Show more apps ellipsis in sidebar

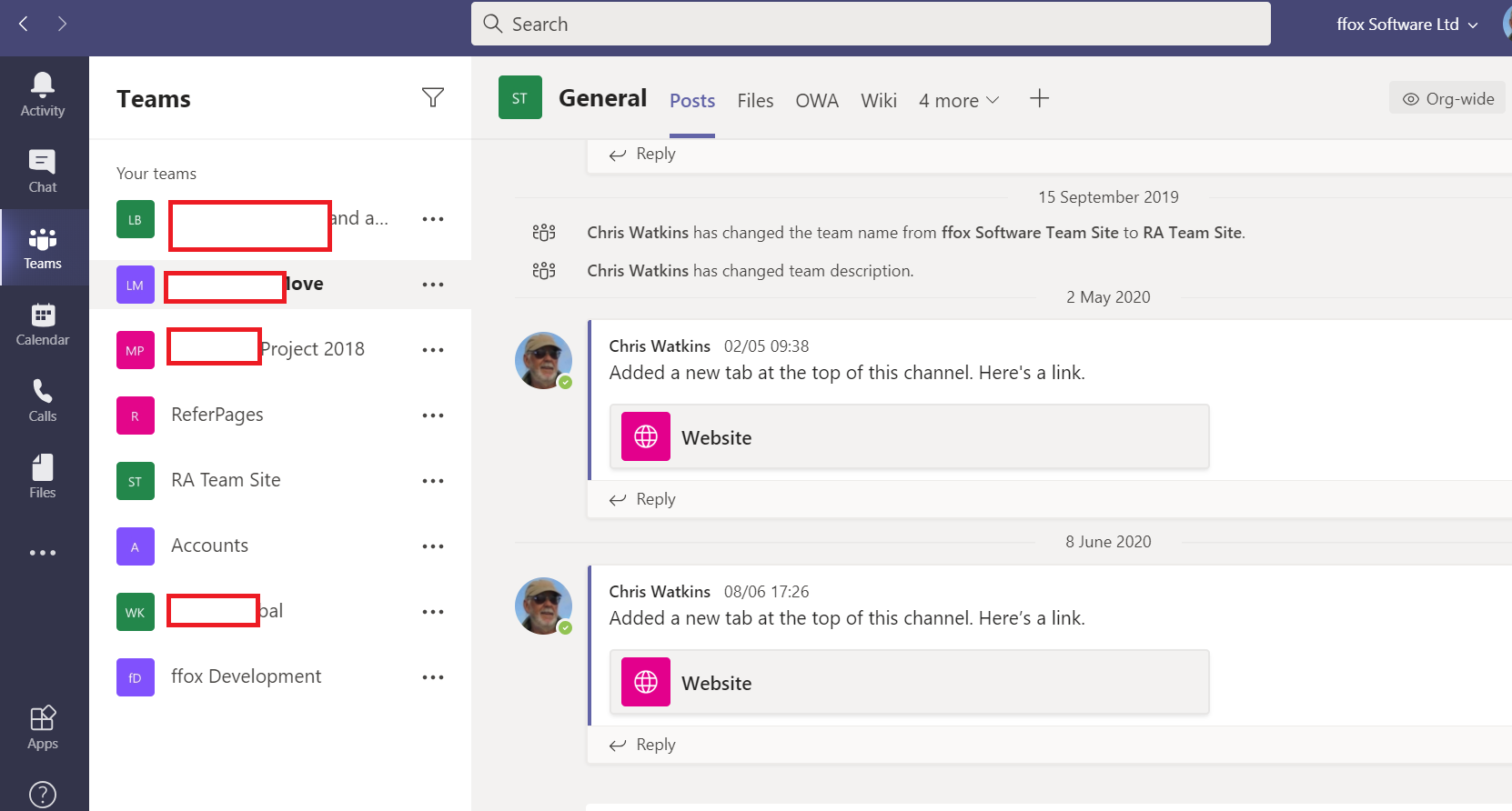click(x=43, y=553)
